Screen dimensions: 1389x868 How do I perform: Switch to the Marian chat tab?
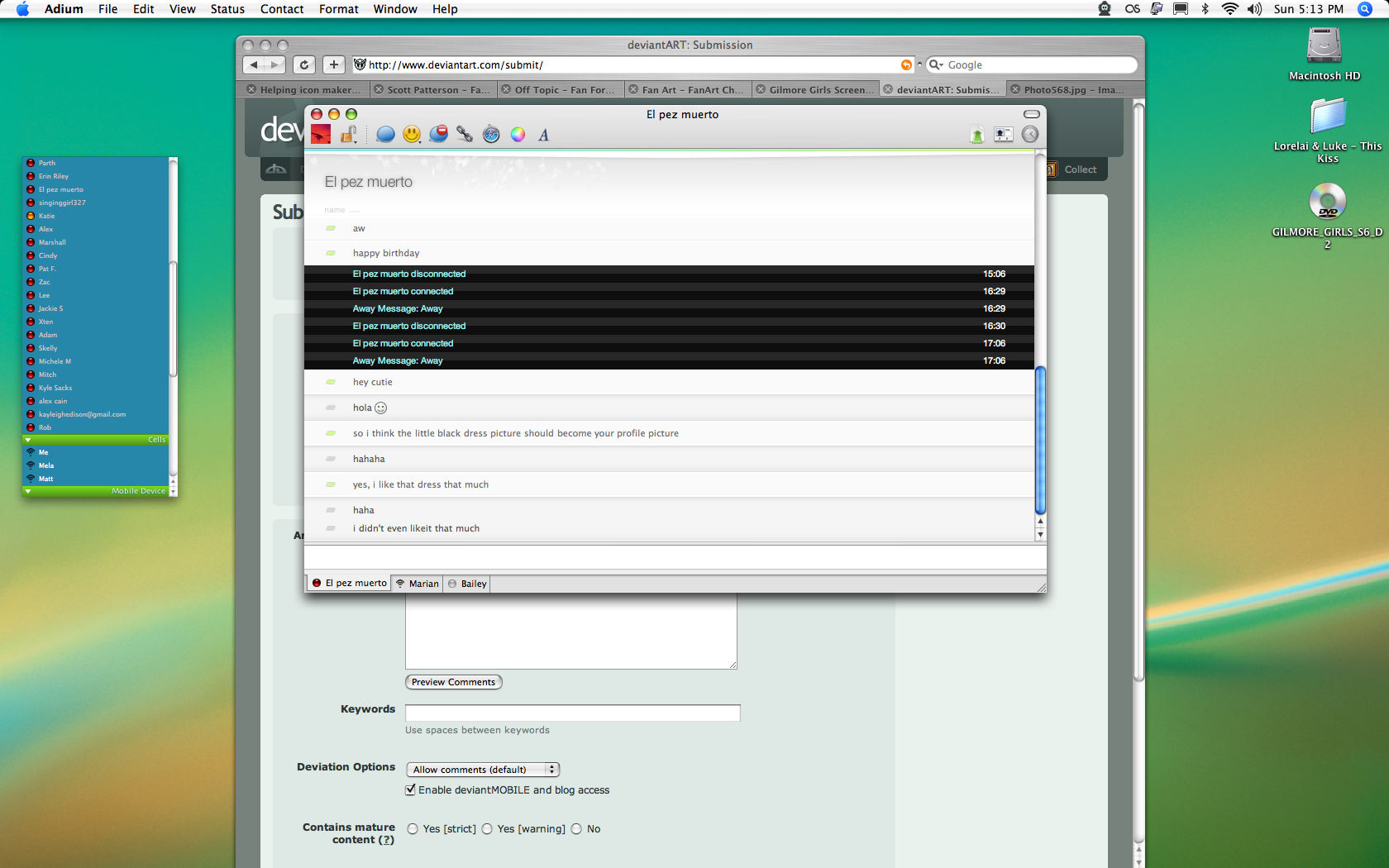[417, 584]
